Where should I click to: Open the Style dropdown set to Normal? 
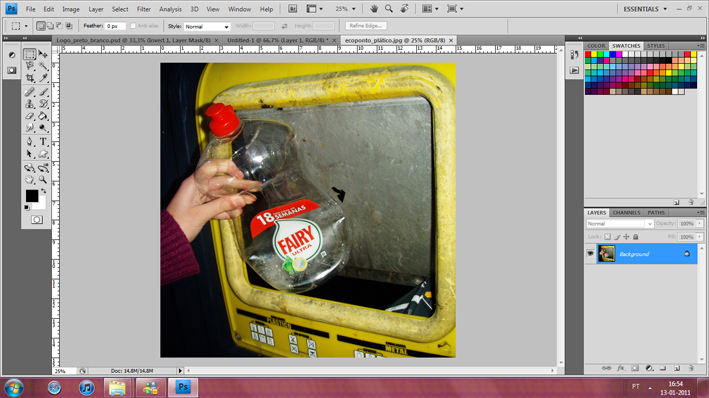coord(207,26)
